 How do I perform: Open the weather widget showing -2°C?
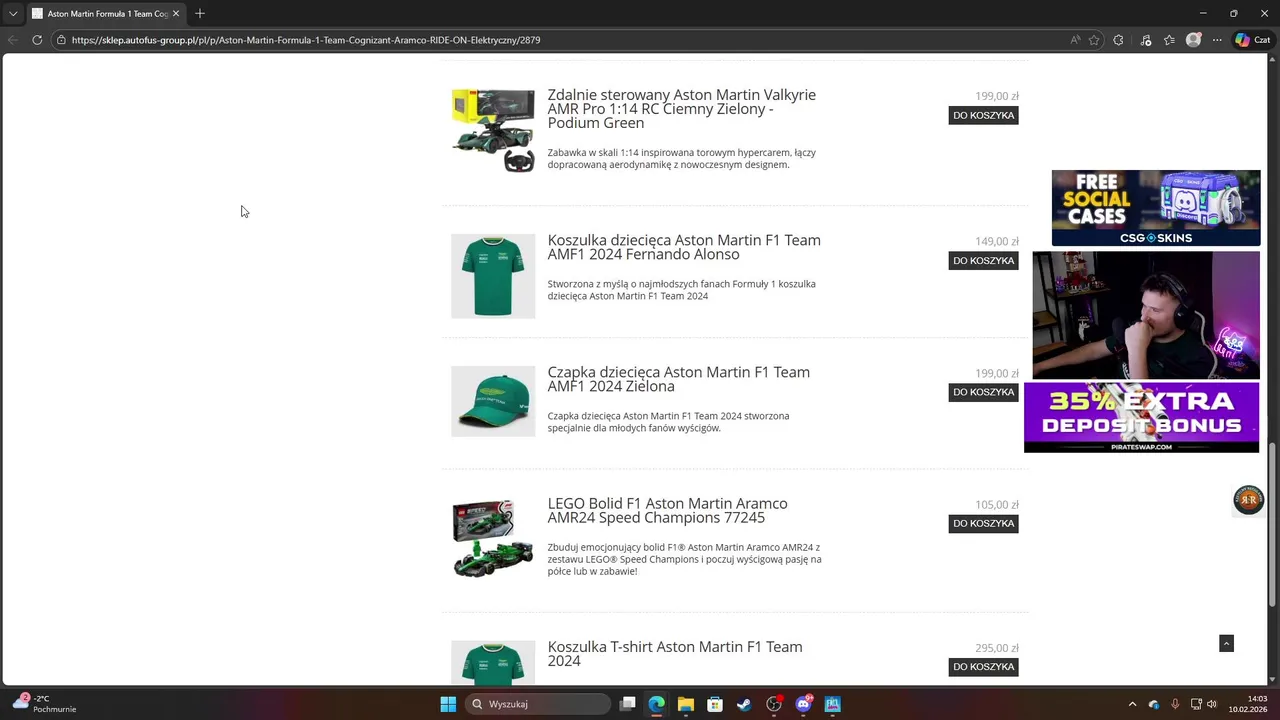coord(44,704)
